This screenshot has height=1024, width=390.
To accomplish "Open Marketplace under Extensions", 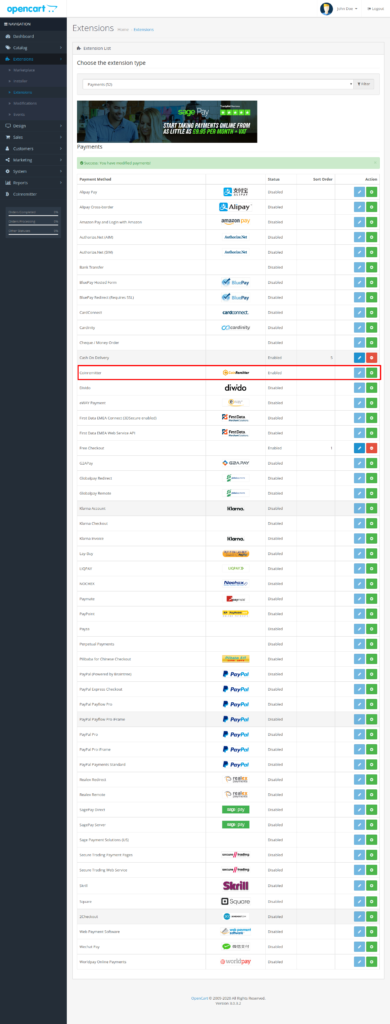I will click(x=33, y=70).
